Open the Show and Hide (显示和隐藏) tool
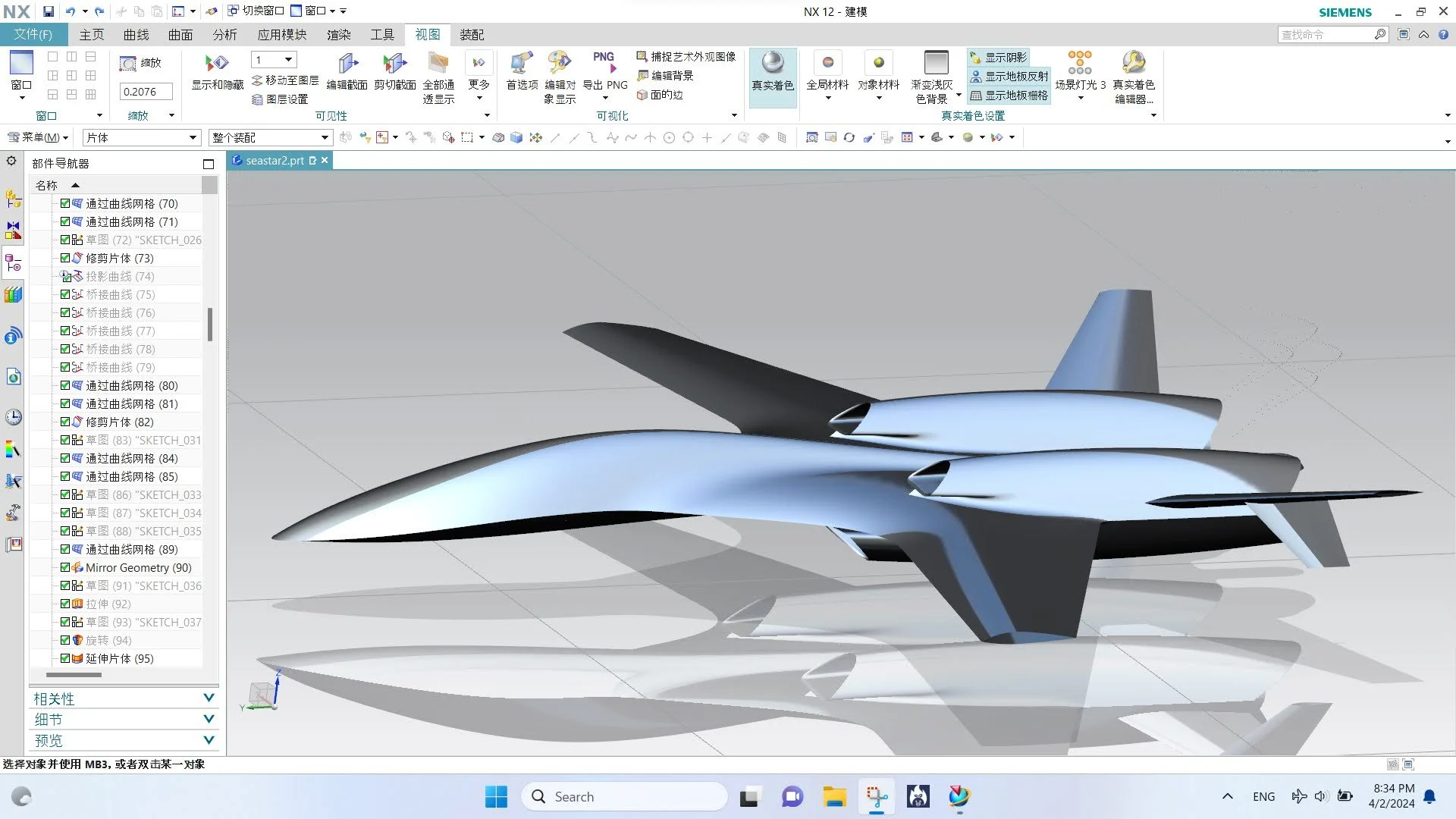 click(217, 63)
